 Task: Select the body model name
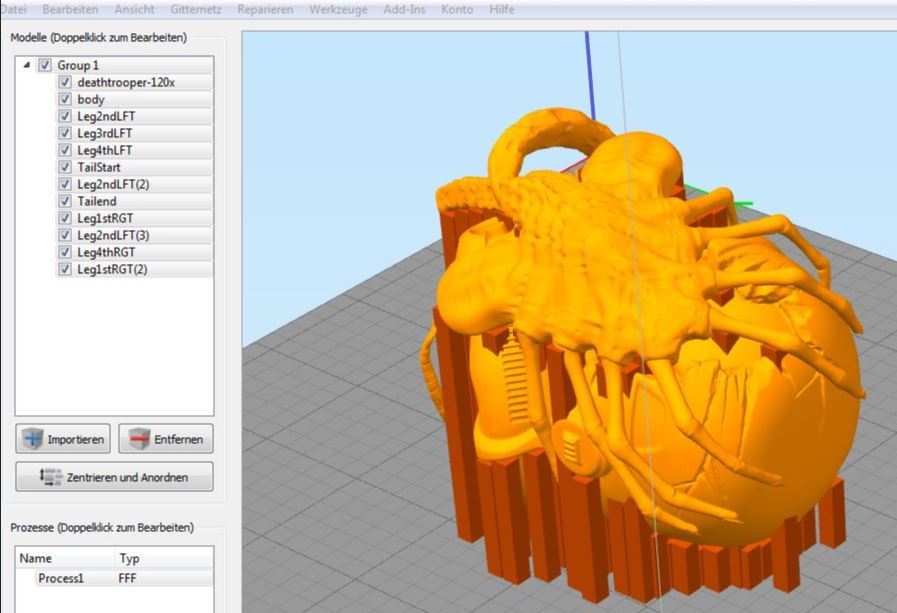point(91,99)
